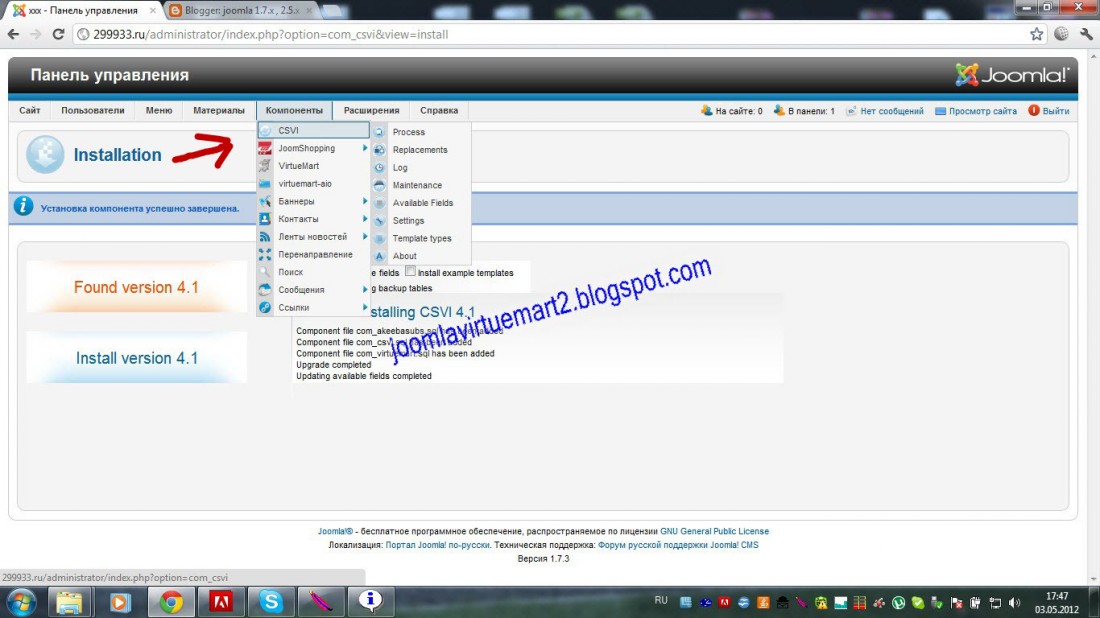This screenshot has height=618, width=1100.
Task: Open the Пользователи menu
Action: pos(93,110)
